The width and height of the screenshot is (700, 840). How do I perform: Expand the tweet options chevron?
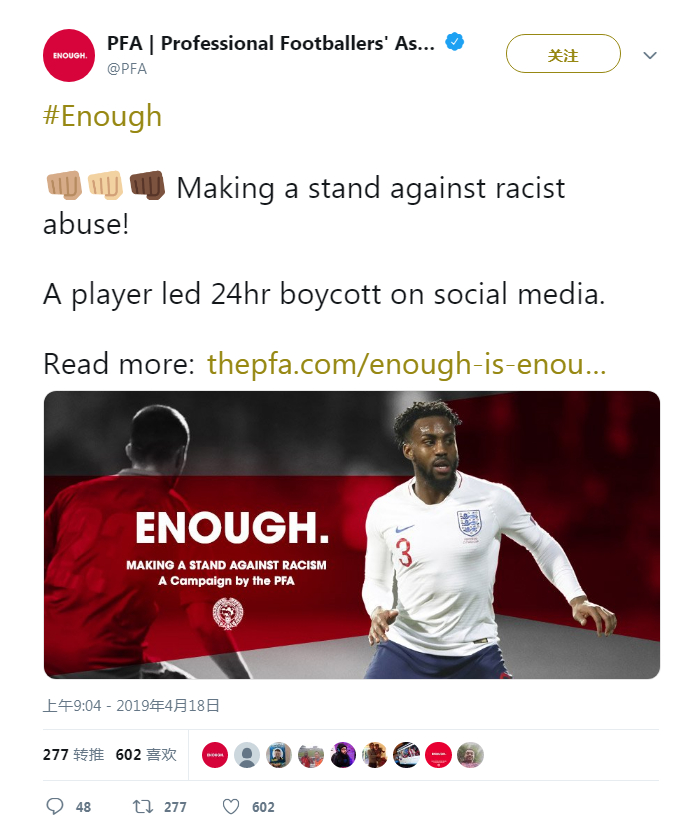pos(650,55)
